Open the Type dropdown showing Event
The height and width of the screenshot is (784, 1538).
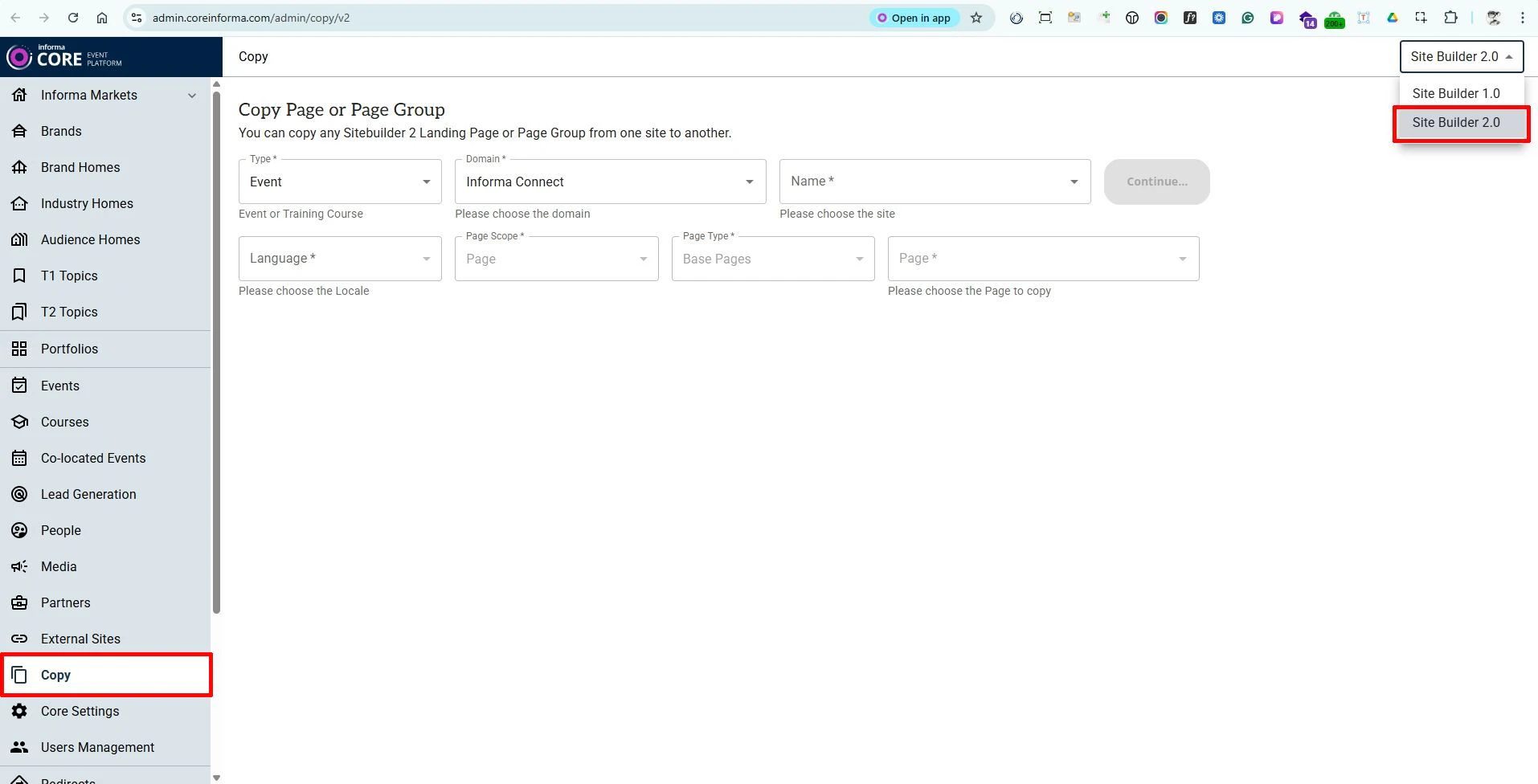[x=339, y=182]
